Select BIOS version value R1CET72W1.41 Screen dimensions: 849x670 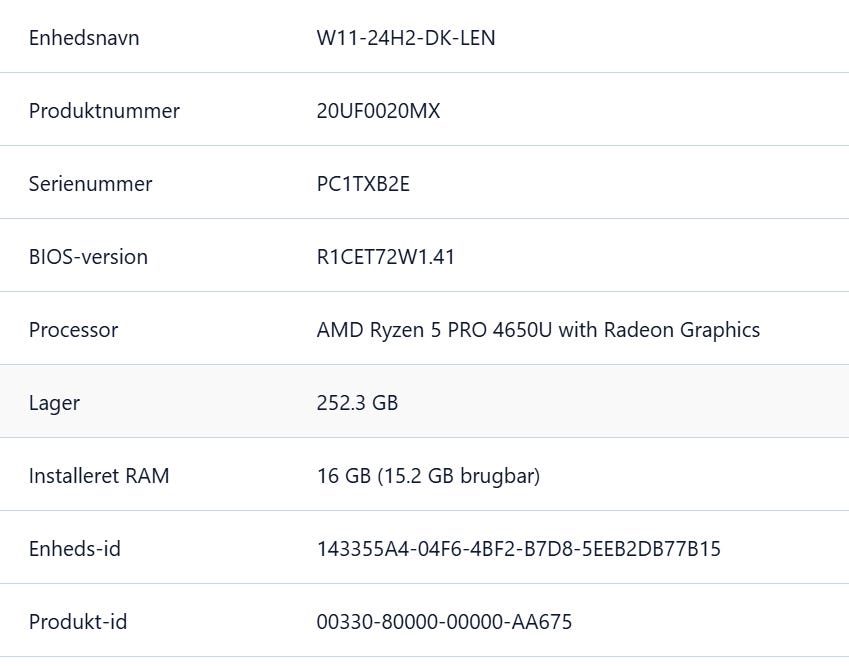385,257
